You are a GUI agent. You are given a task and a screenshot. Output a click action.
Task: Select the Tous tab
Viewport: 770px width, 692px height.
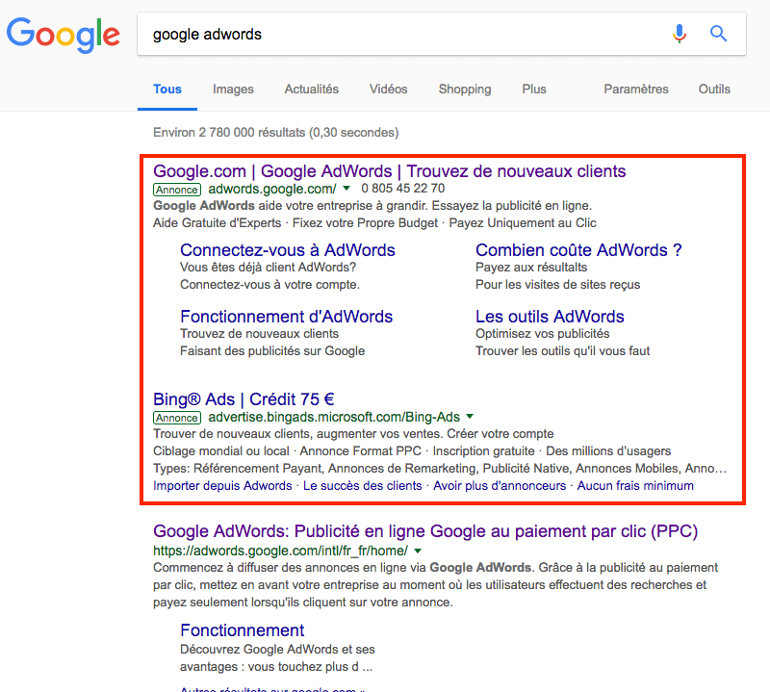[167, 89]
